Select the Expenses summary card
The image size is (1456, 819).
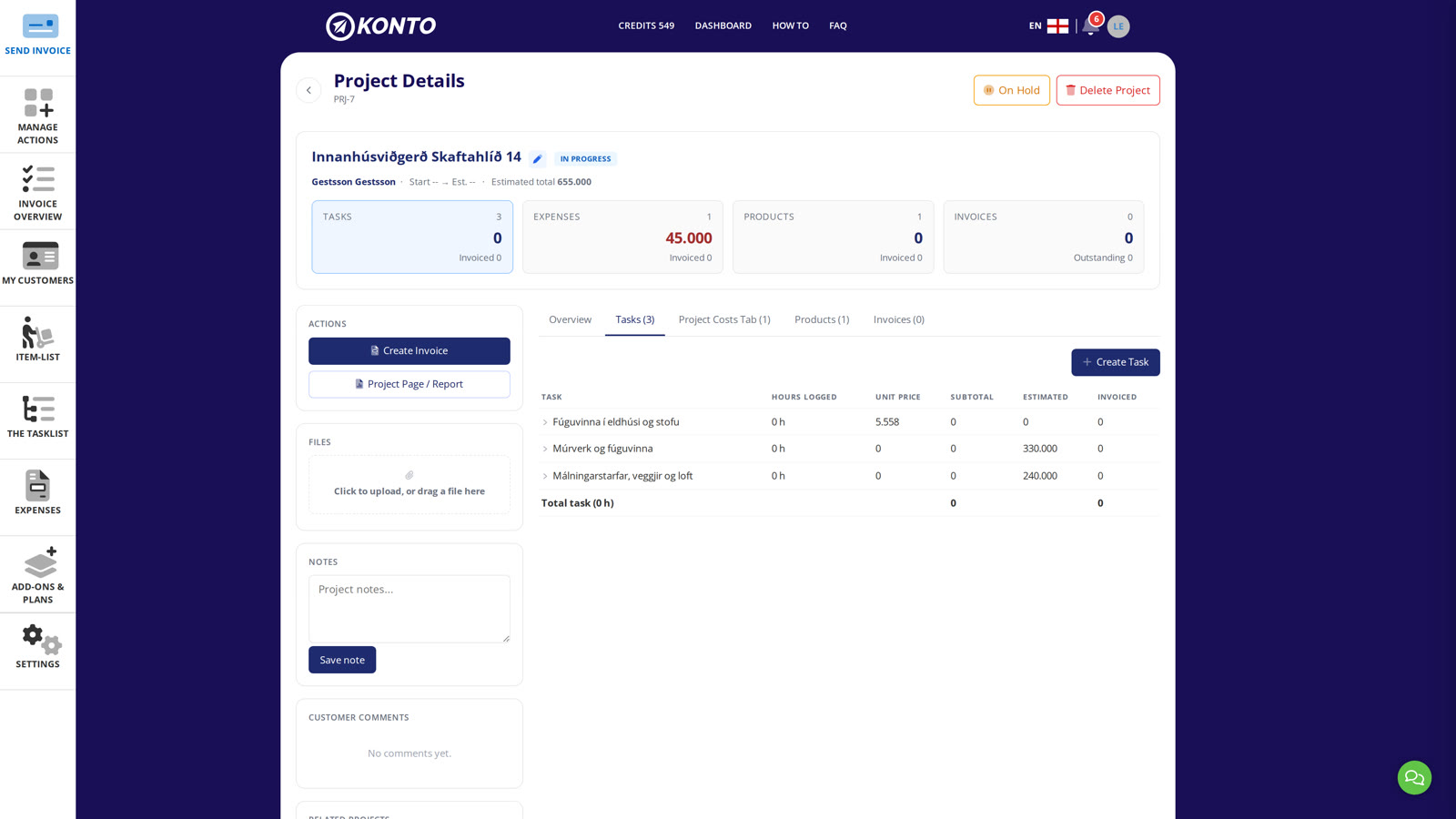point(622,237)
